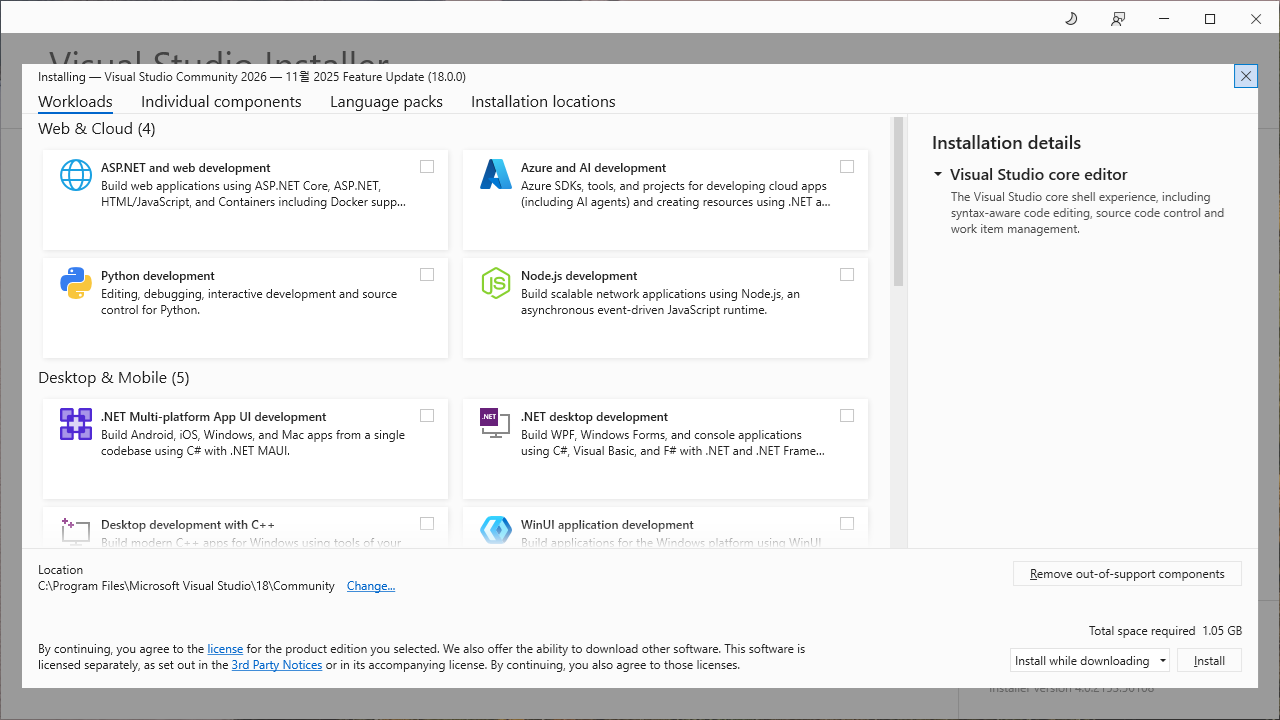Click the ASP.NET globe workload icon
Viewport: 1280px width, 720px height.
[x=76, y=175]
